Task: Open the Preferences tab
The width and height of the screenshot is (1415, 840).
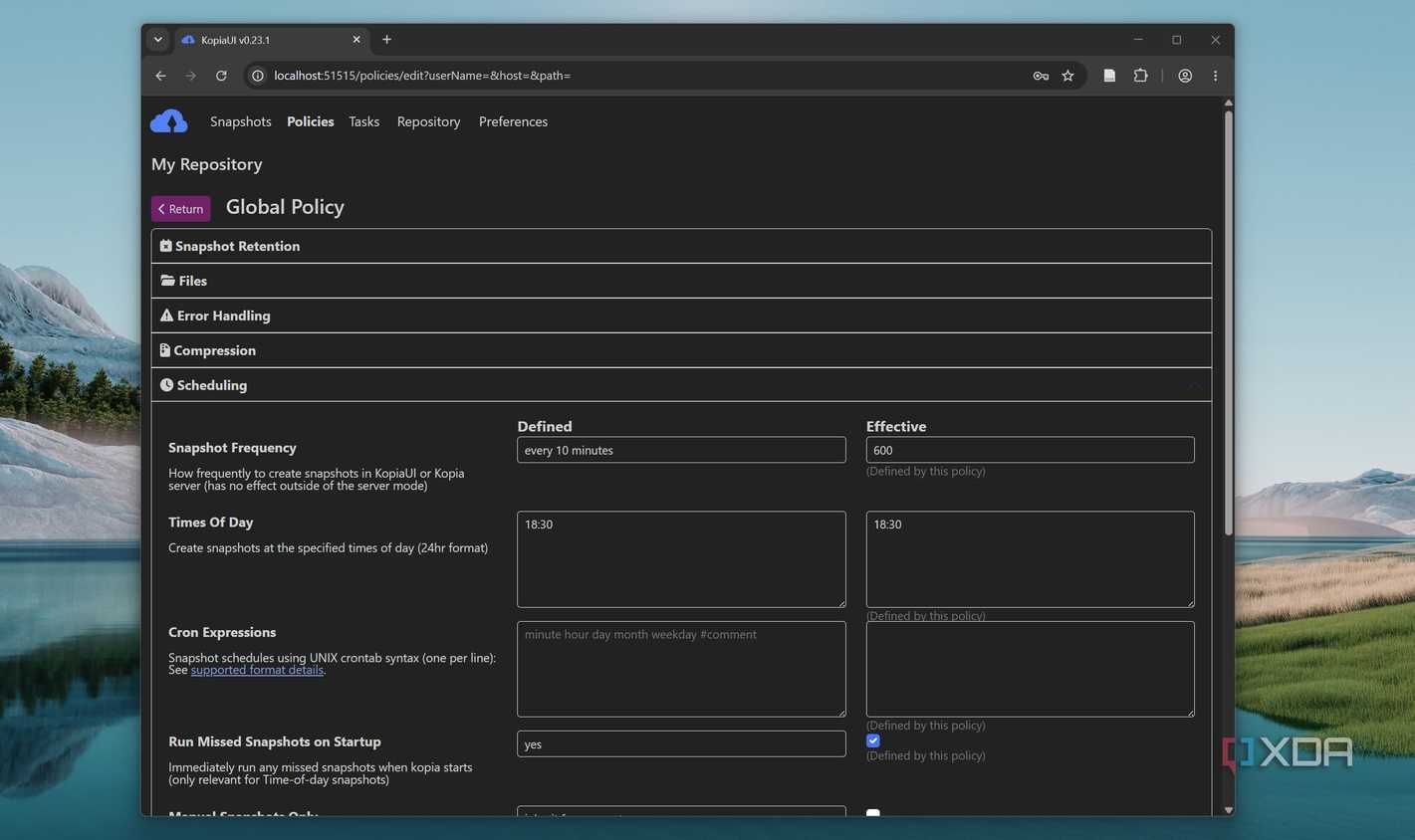Action: coord(513,121)
